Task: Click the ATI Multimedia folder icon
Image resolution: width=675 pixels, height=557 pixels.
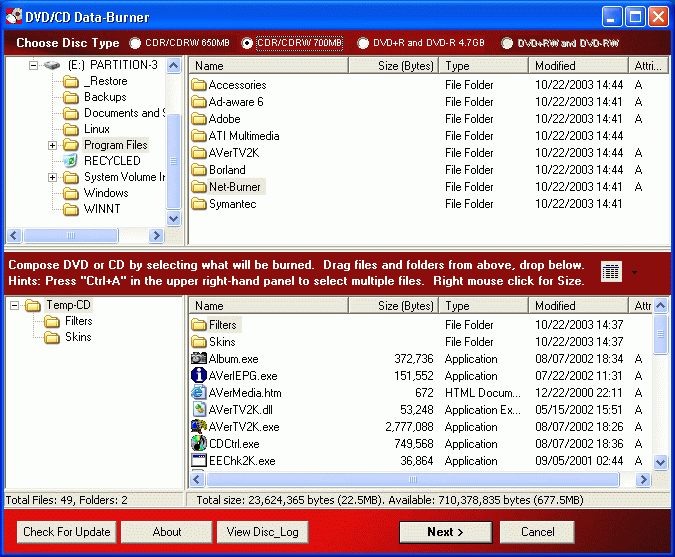Action: click(x=198, y=136)
